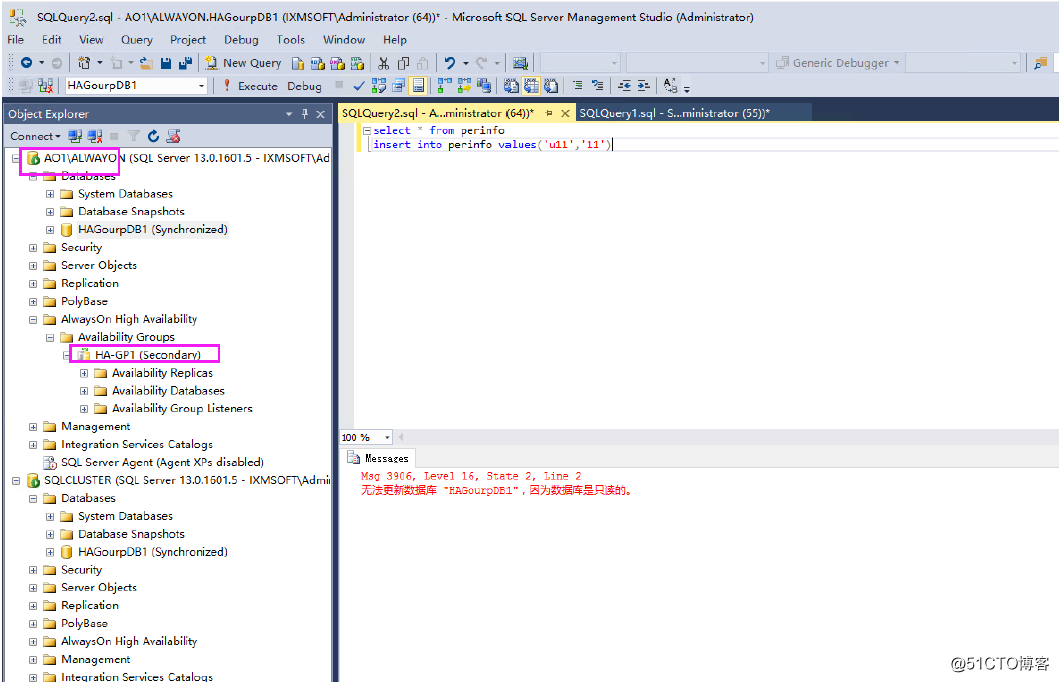Click the Msg 3906 error message line
Viewport: 1059px width, 682px height.
(x=471, y=477)
